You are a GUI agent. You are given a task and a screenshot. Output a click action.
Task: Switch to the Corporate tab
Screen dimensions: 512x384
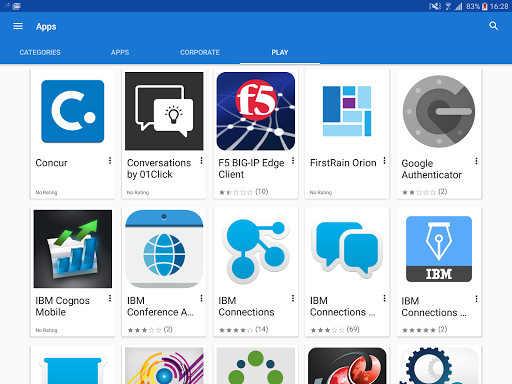tap(200, 52)
